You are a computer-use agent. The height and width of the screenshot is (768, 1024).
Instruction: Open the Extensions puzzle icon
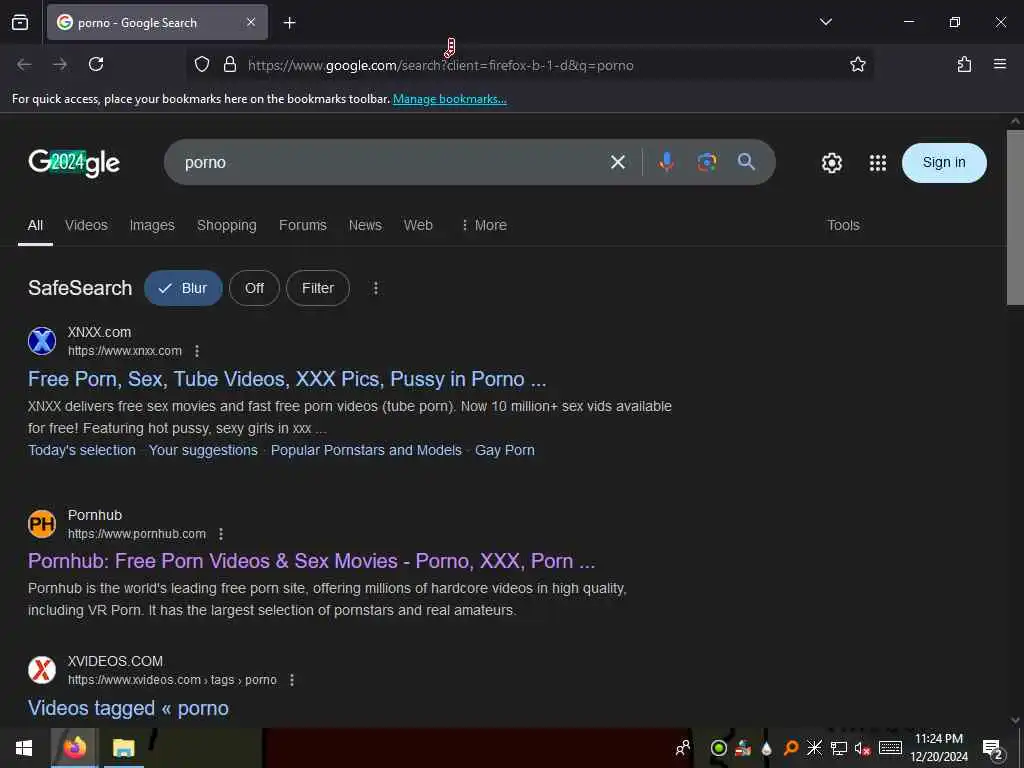coord(964,64)
